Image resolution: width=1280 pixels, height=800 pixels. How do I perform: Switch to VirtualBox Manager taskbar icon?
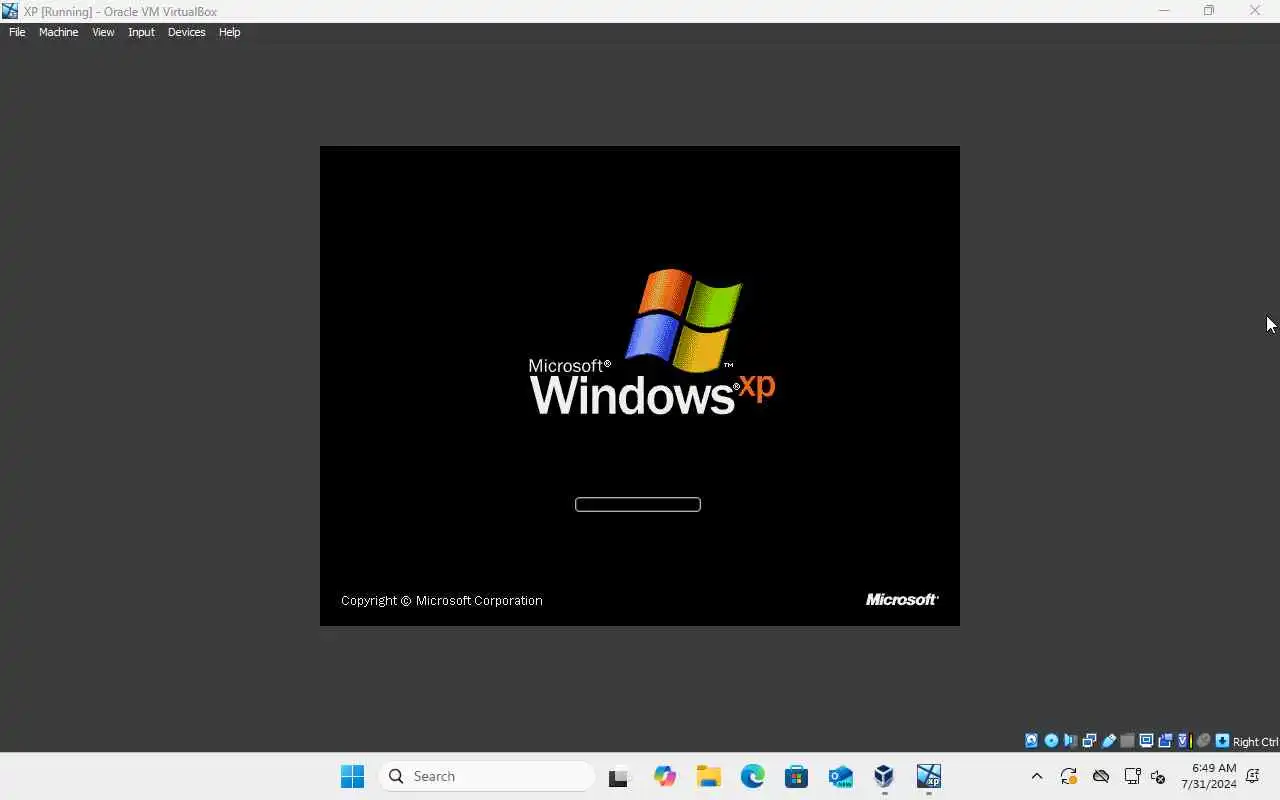[884, 776]
